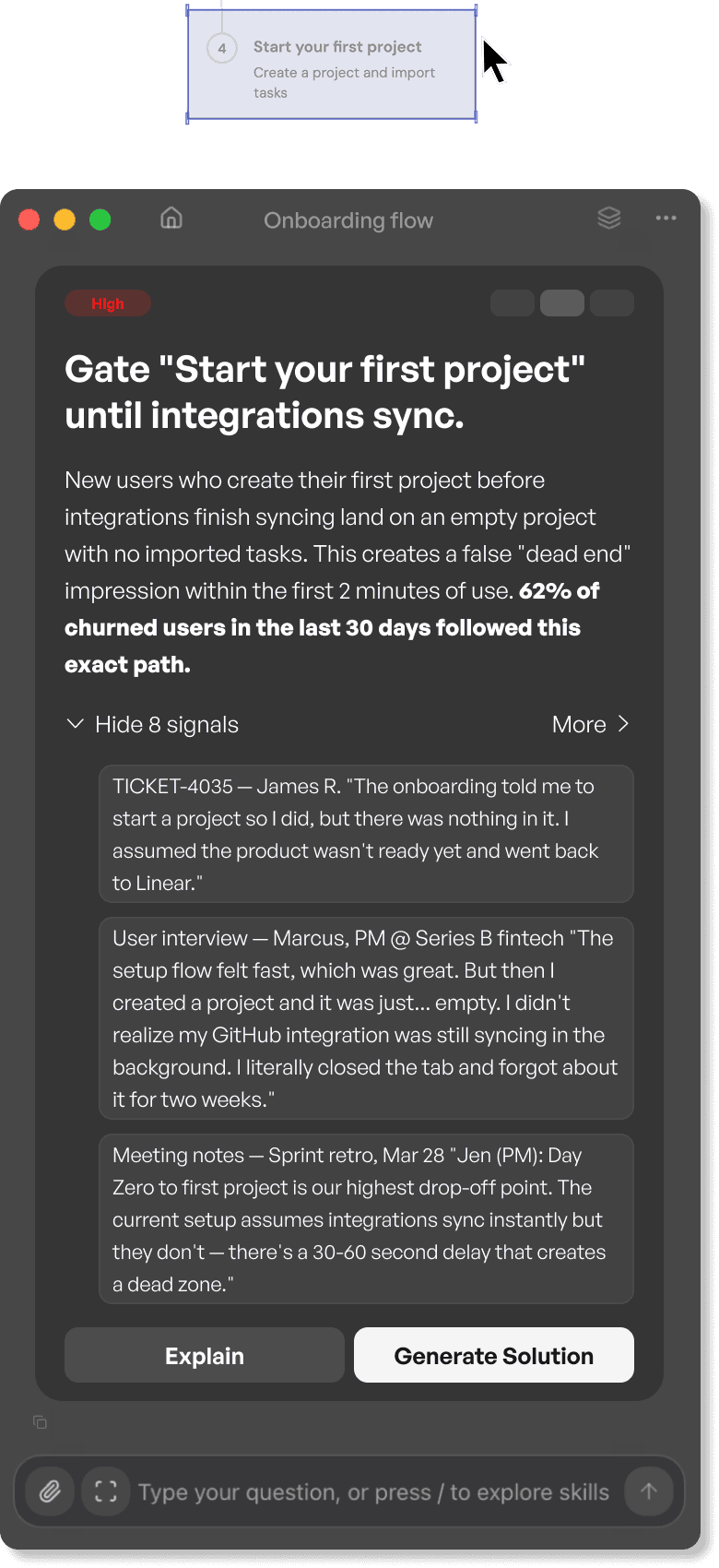Click the question input field
Screen dimensions: 719x1568
click(369, 1491)
